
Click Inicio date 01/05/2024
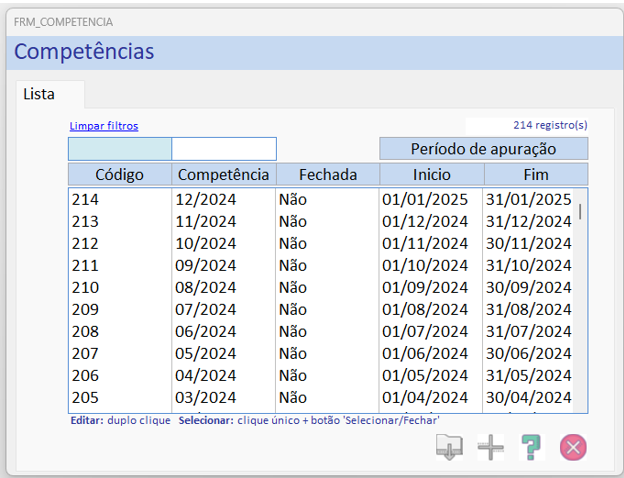pyautogui.click(x=425, y=375)
